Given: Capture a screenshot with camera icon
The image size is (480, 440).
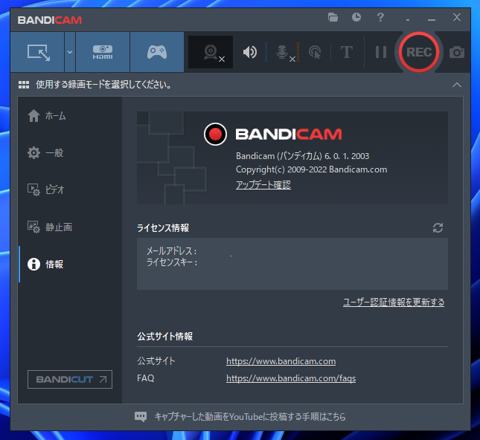Looking at the screenshot, I should point(457,52).
